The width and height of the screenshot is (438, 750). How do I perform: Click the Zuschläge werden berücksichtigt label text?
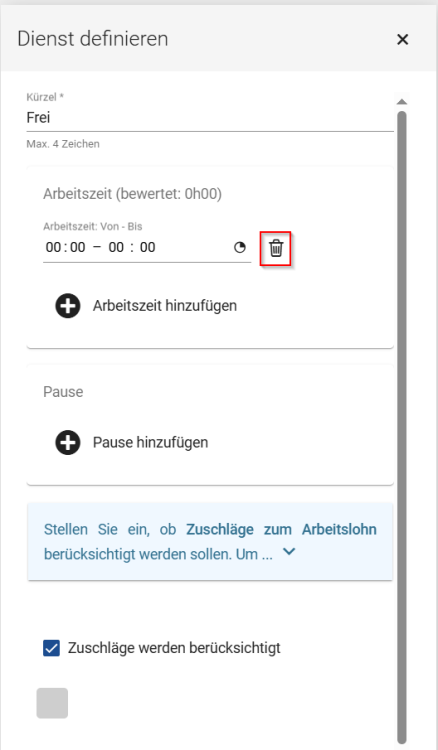(174, 648)
